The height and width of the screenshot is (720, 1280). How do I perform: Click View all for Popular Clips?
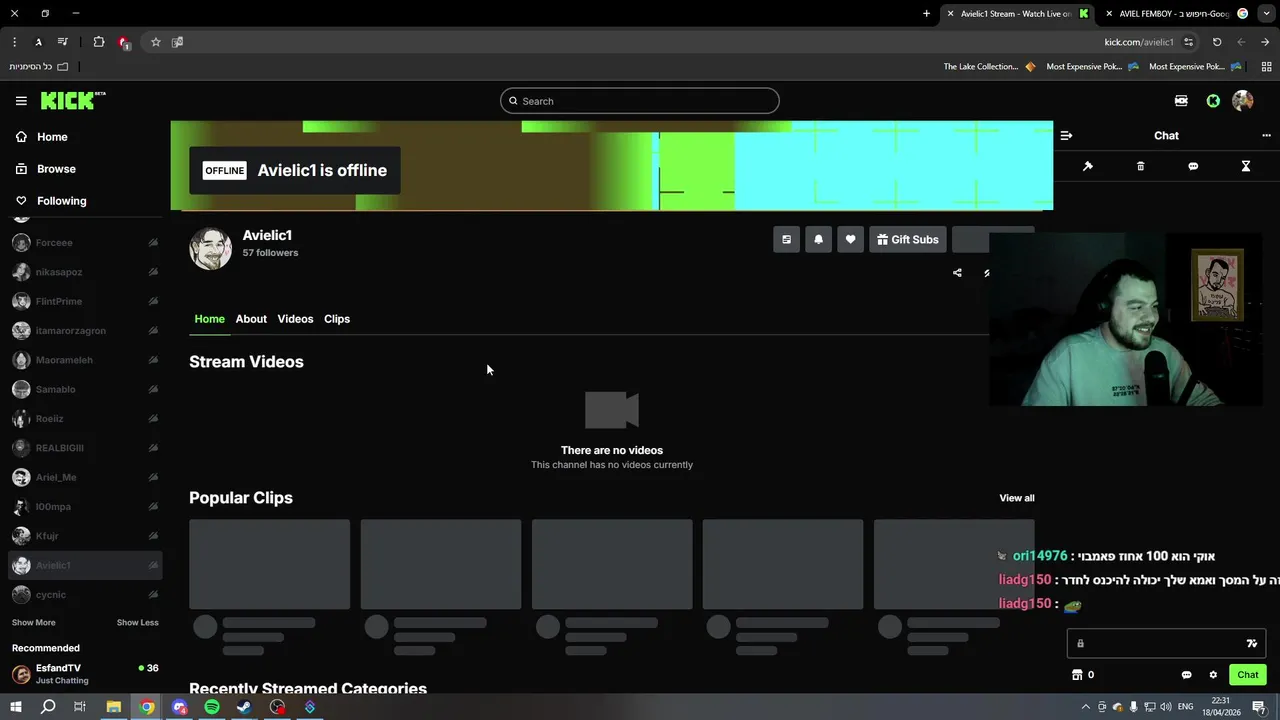1016,498
